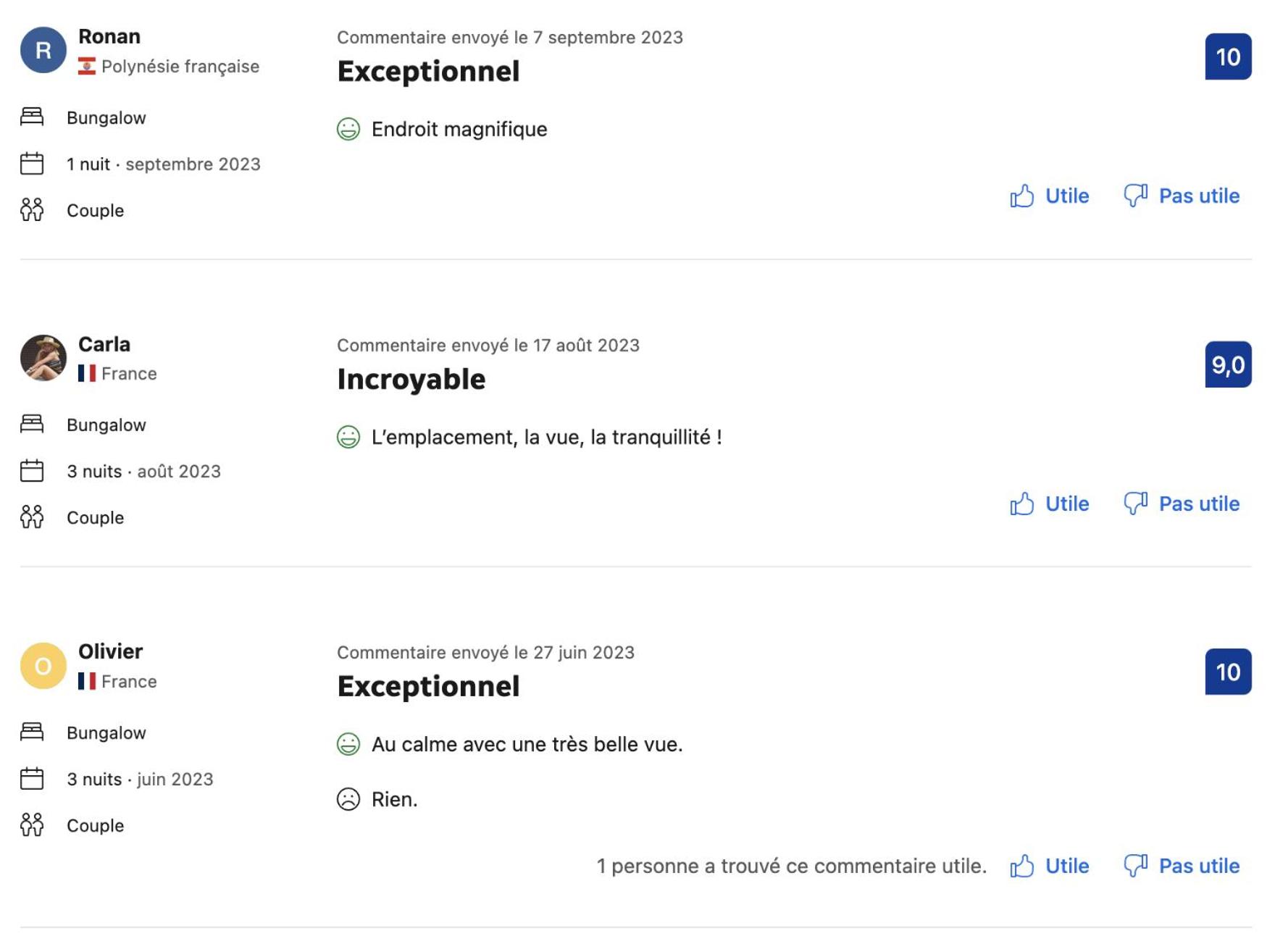1275x952 pixels.
Task: Mark Olivier's review as Utile
Action: coord(1050,866)
